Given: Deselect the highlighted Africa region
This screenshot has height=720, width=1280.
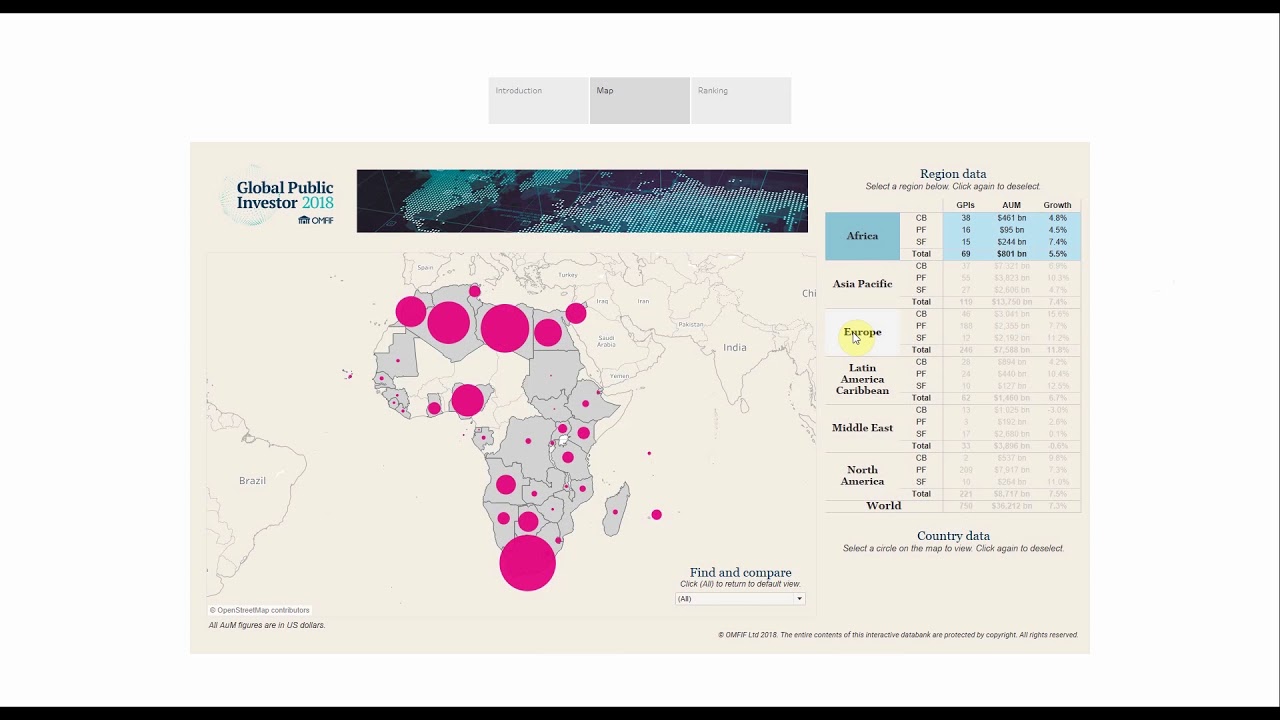Looking at the screenshot, I should [862, 236].
